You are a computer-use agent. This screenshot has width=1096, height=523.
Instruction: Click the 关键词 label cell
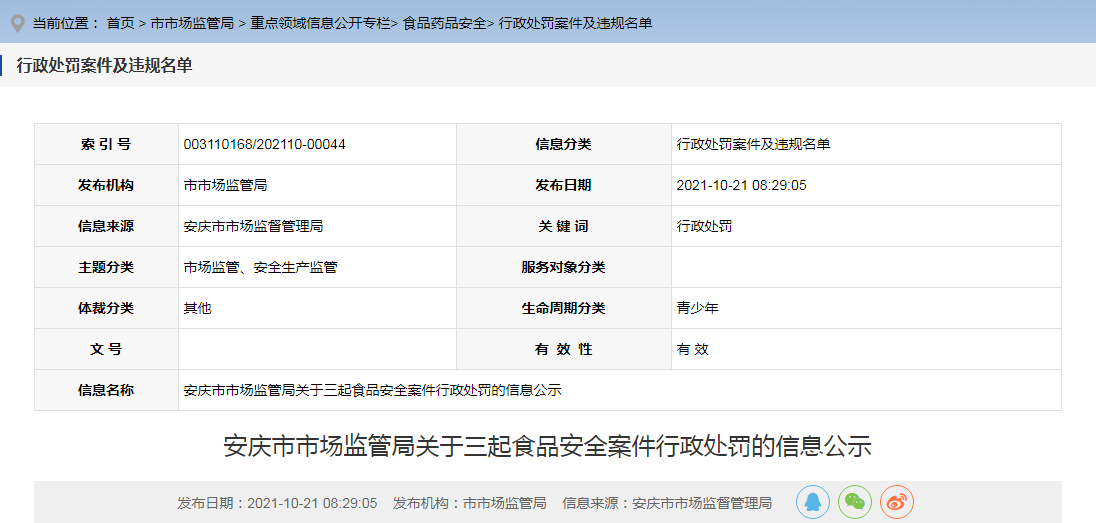tap(563, 227)
